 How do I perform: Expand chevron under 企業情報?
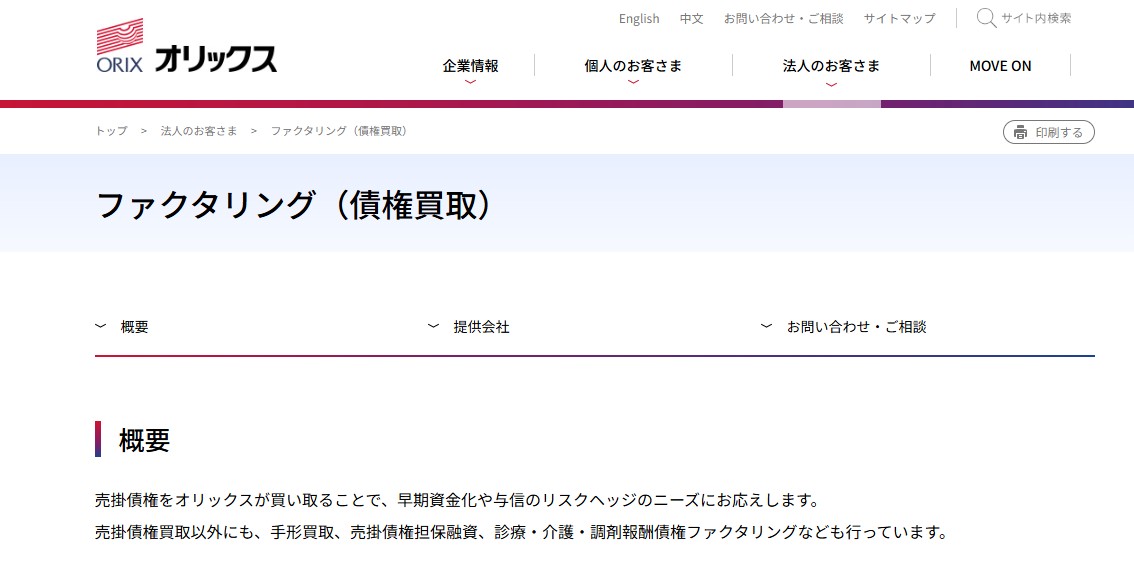pos(470,82)
